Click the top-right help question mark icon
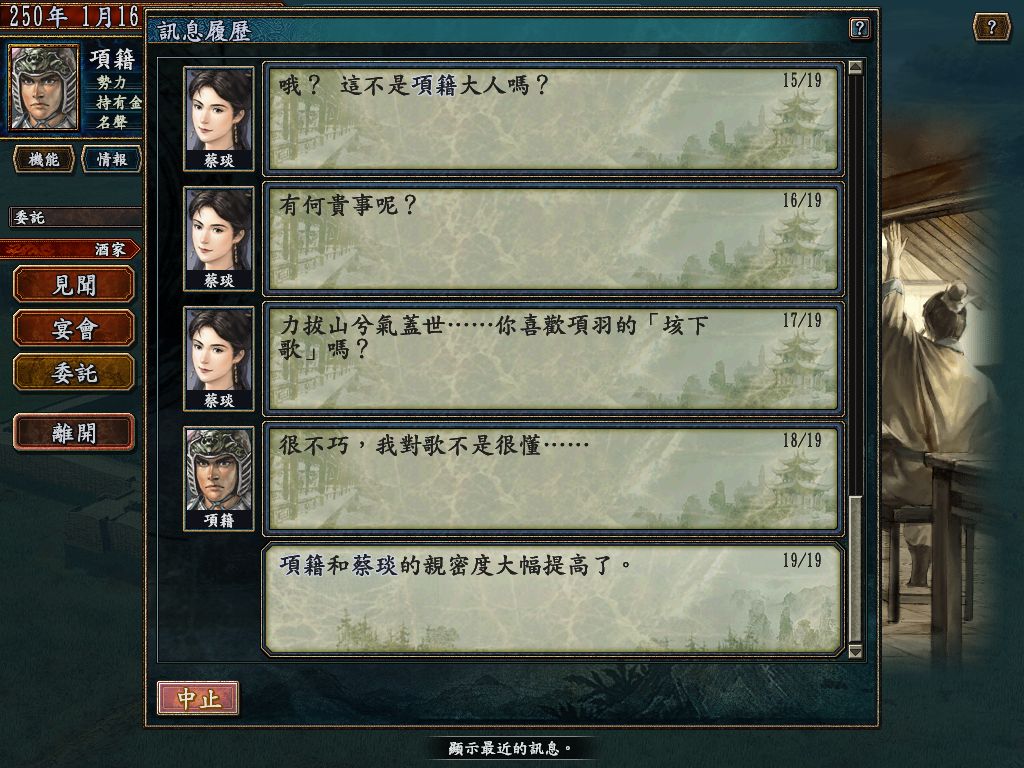 tap(991, 27)
